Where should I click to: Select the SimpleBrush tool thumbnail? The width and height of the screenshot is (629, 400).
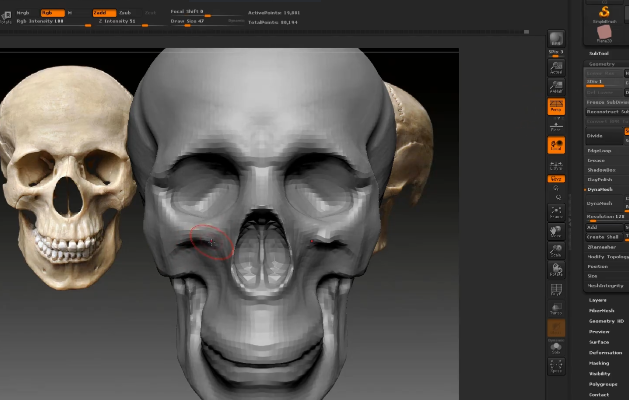tap(604, 12)
